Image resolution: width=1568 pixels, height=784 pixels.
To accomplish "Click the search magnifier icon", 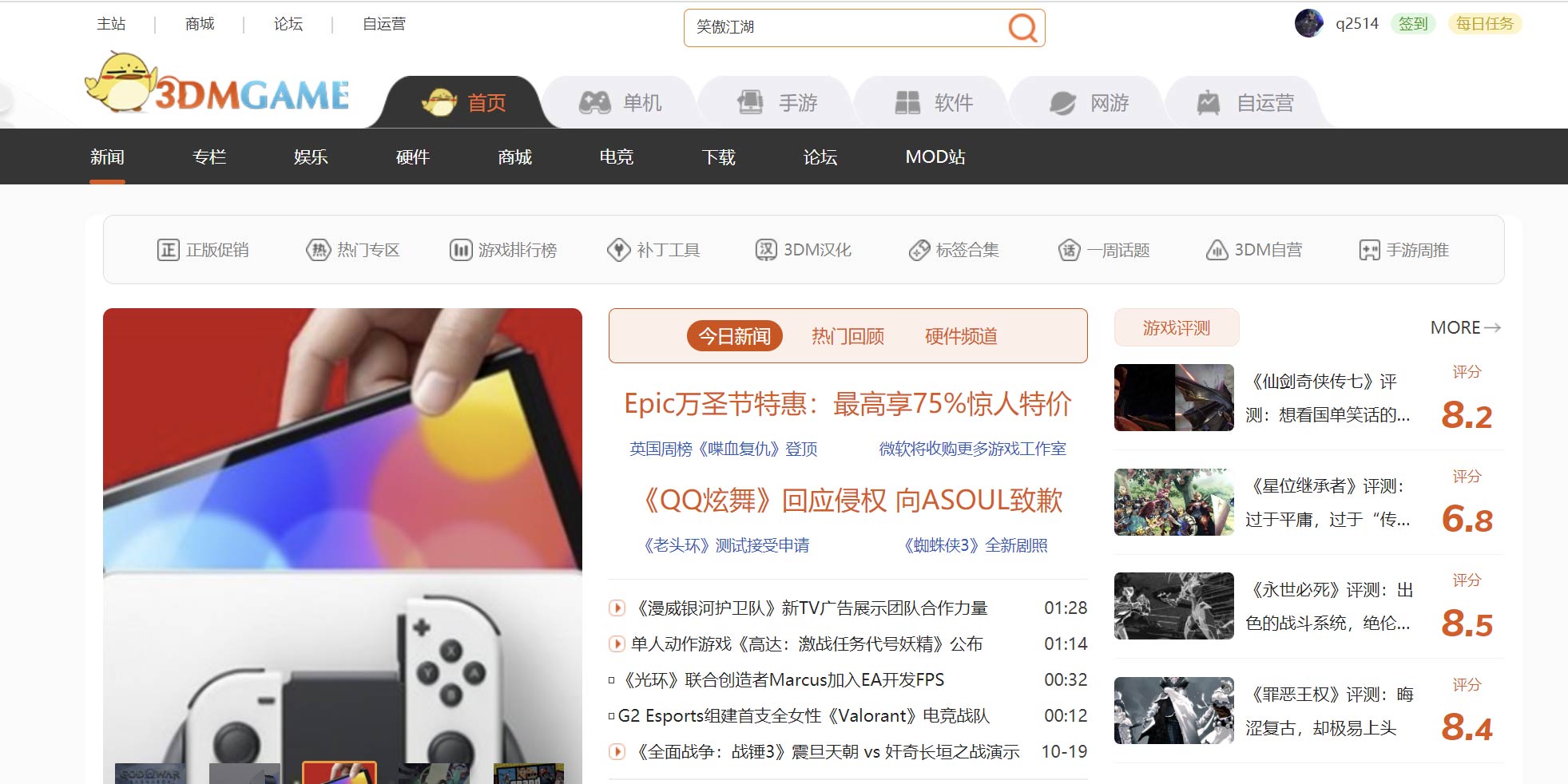I will tap(1022, 26).
